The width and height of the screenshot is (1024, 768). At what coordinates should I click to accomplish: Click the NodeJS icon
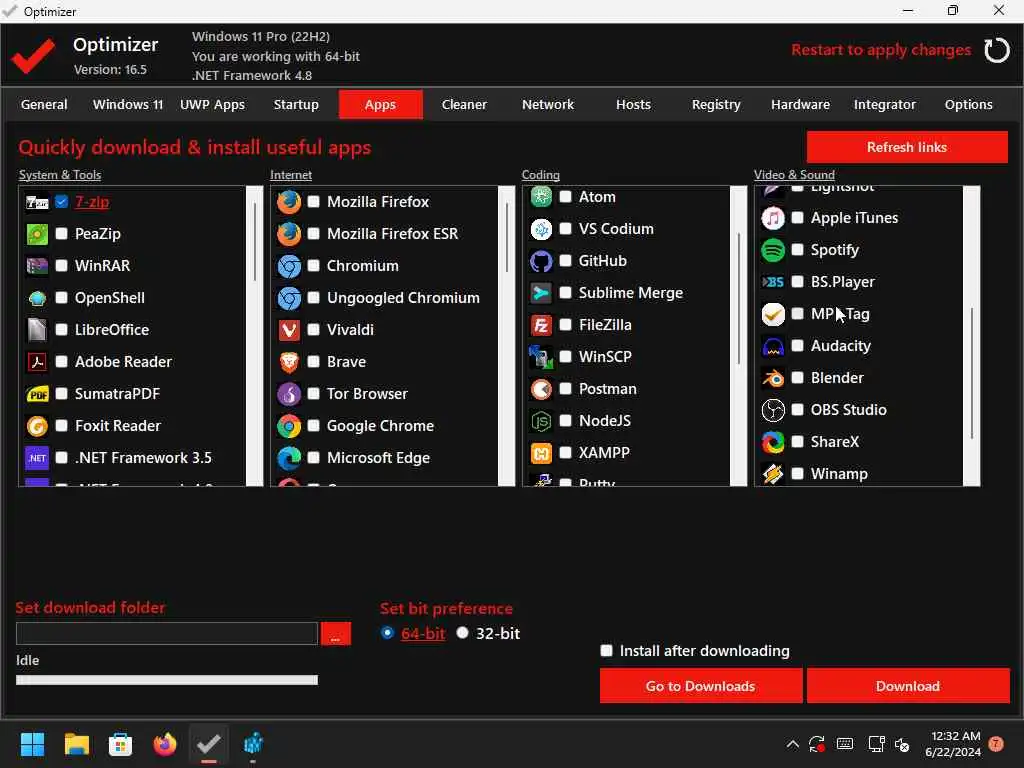pyautogui.click(x=541, y=421)
